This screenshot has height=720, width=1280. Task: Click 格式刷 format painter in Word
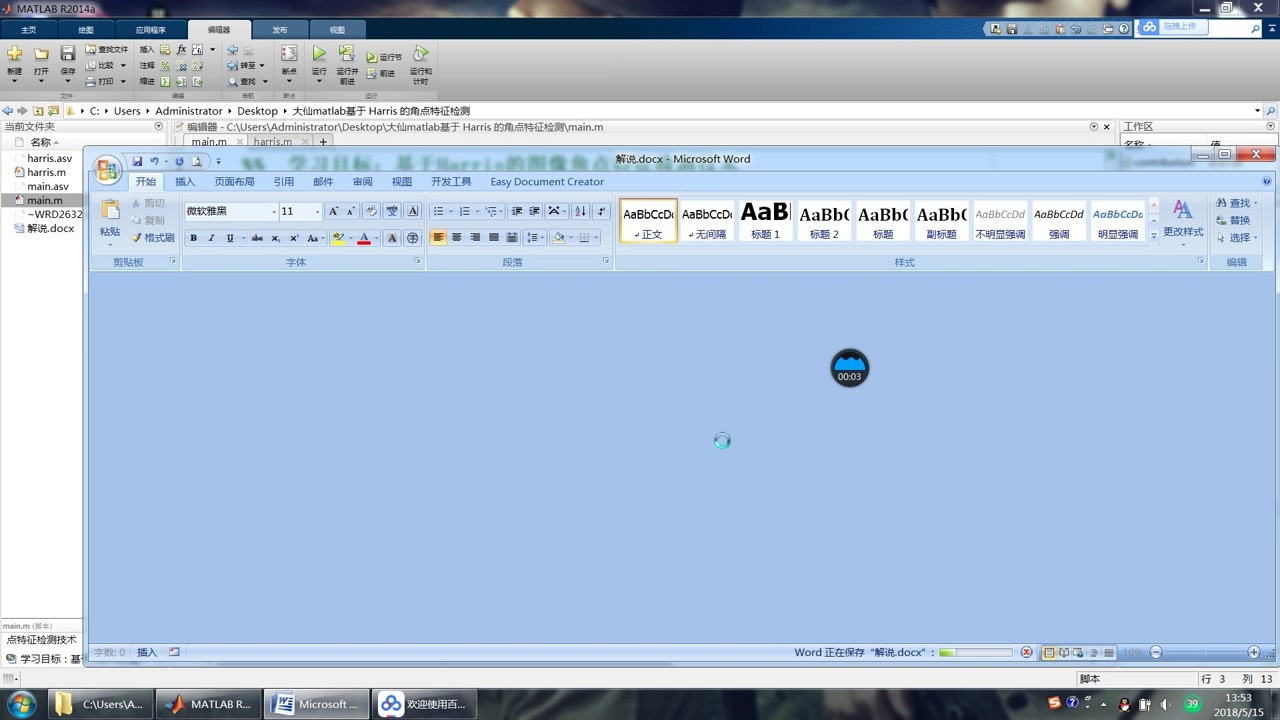click(153, 238)
